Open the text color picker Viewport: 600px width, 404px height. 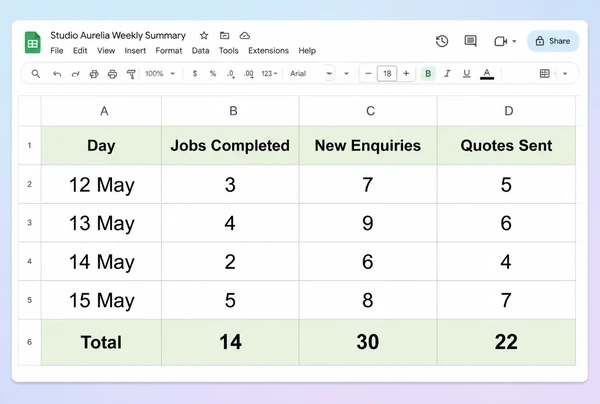pyautogui.click(x=487, y=73)
